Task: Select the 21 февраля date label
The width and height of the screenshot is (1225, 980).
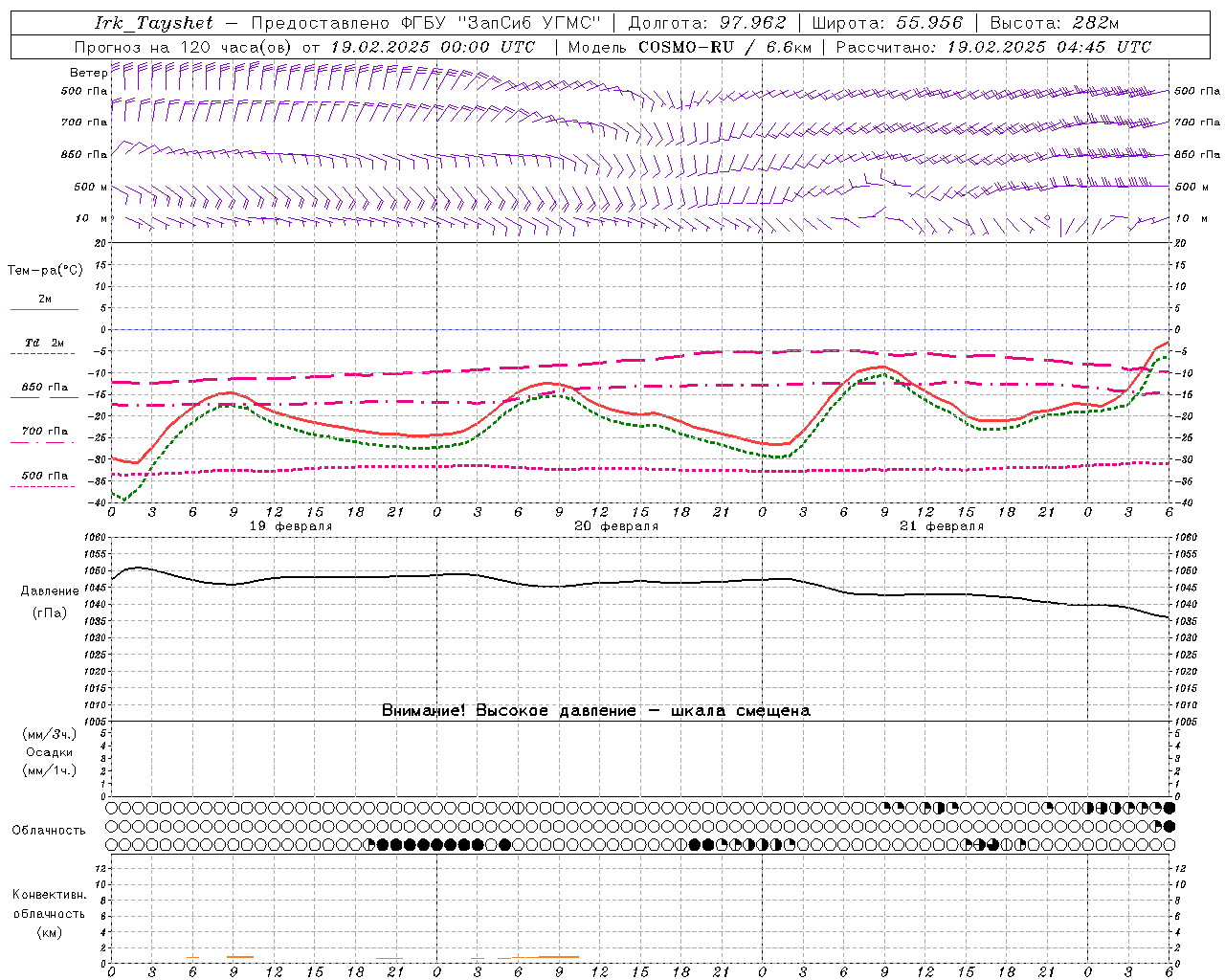Action: (942, 526)
